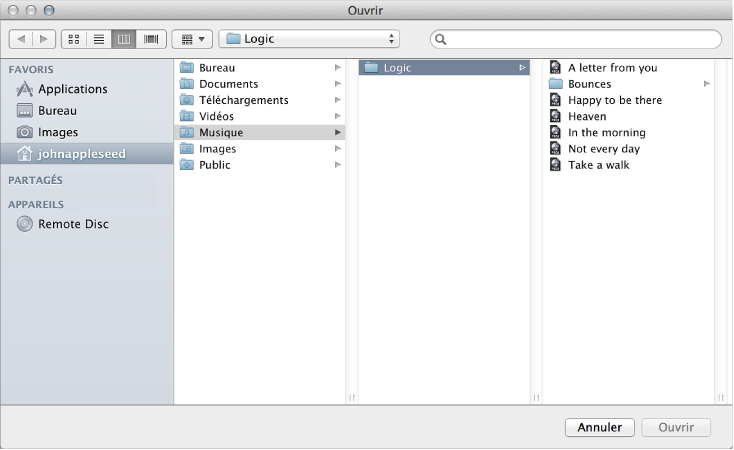The image size is (734, 450).
Task: Click project icon of A letter from you
Action: pos(555,67)
